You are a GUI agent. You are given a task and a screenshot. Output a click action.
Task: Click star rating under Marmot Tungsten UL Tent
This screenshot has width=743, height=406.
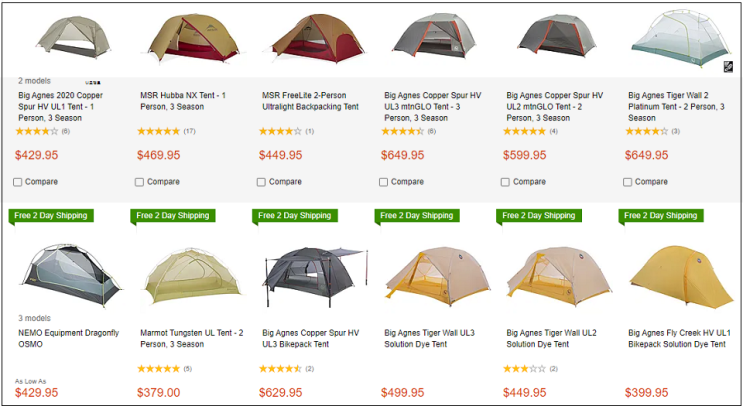tap(158, 368)
